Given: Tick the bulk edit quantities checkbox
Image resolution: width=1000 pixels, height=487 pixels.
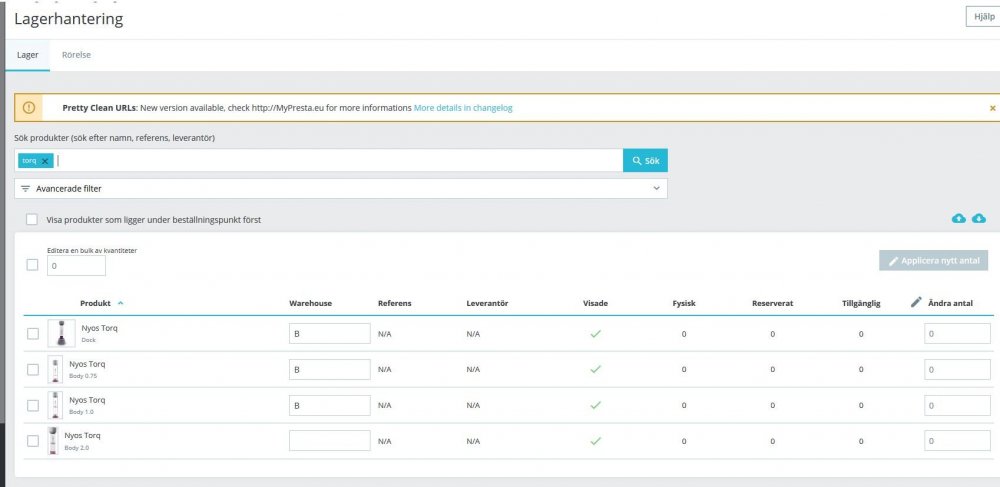Looking at the screenshot, I should tap(32, 265).
